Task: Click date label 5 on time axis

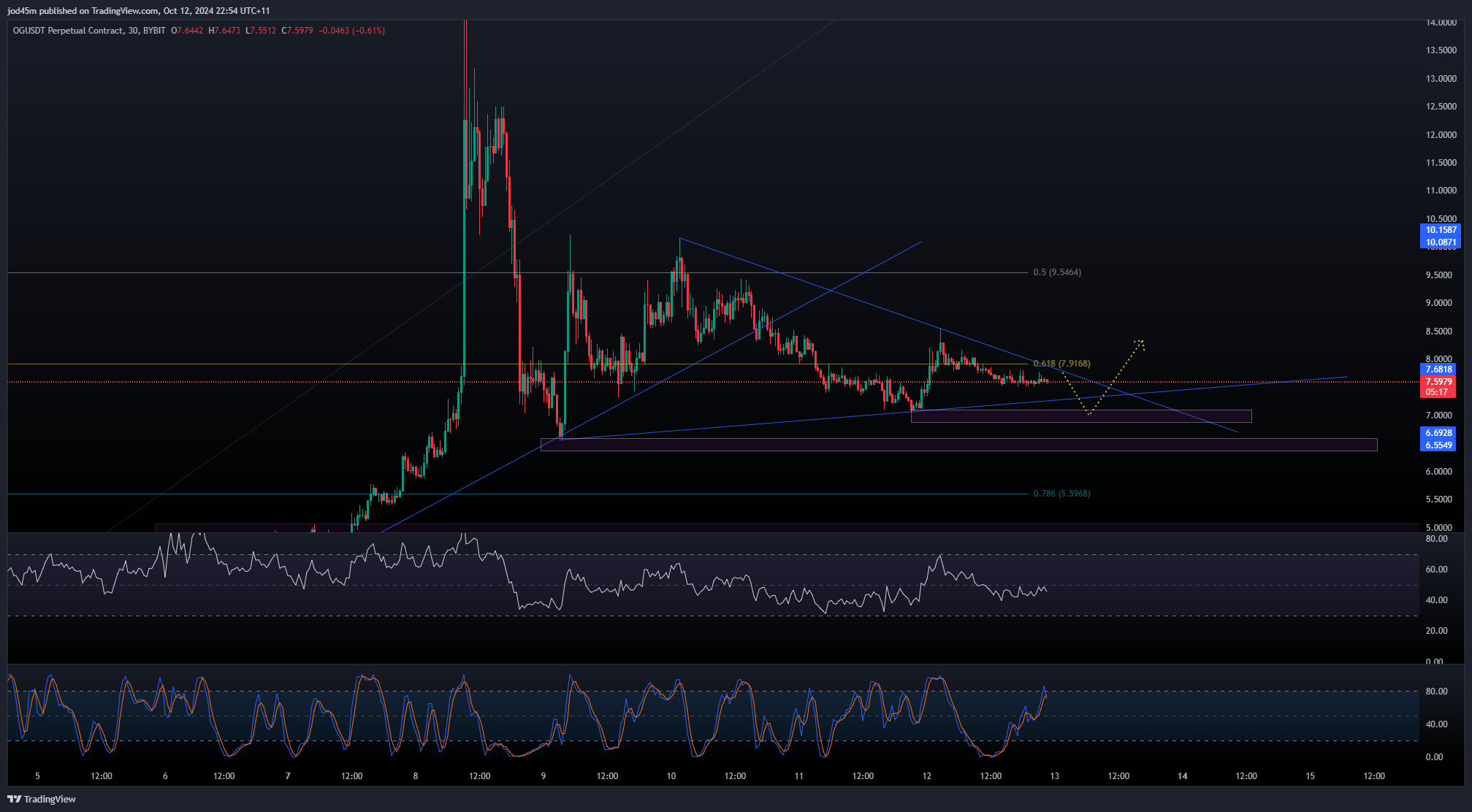Action: (38, 776)
